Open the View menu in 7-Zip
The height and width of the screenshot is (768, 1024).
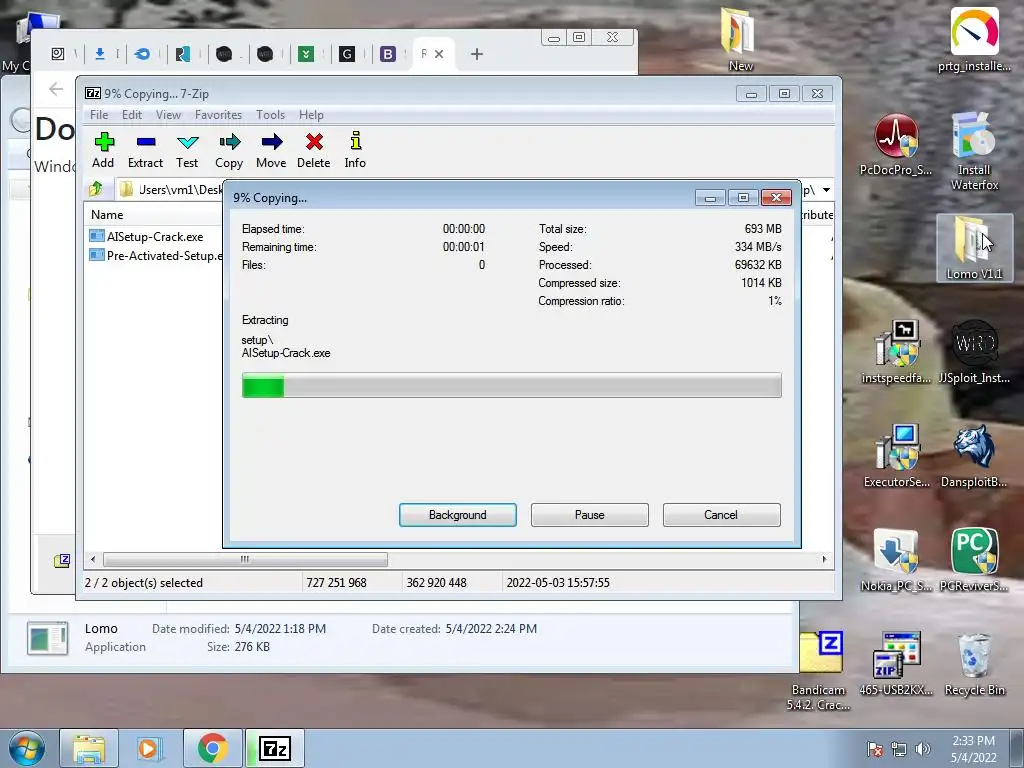tap(168, 115)
